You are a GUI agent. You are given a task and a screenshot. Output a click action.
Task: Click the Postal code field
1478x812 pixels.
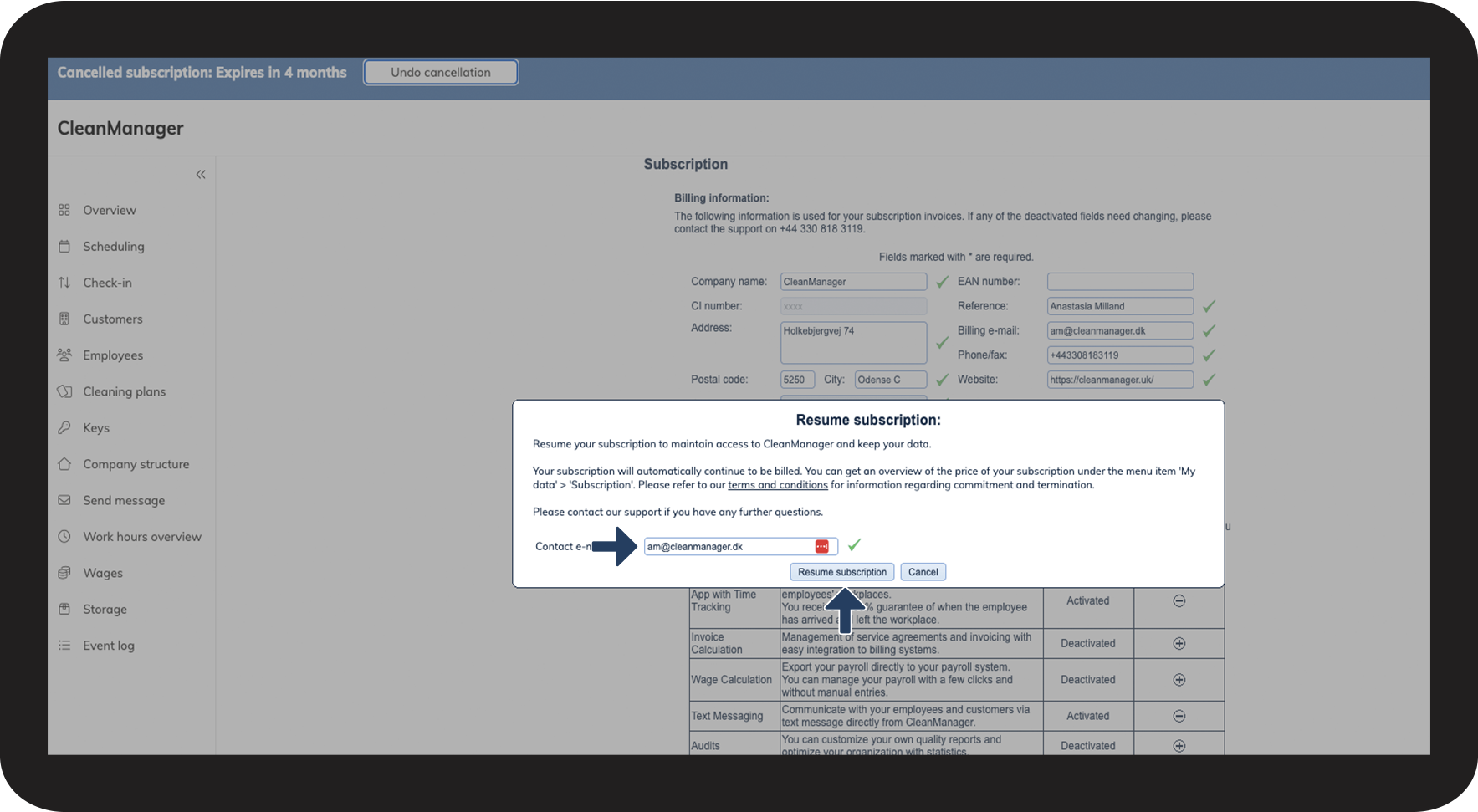click(797, 380)
